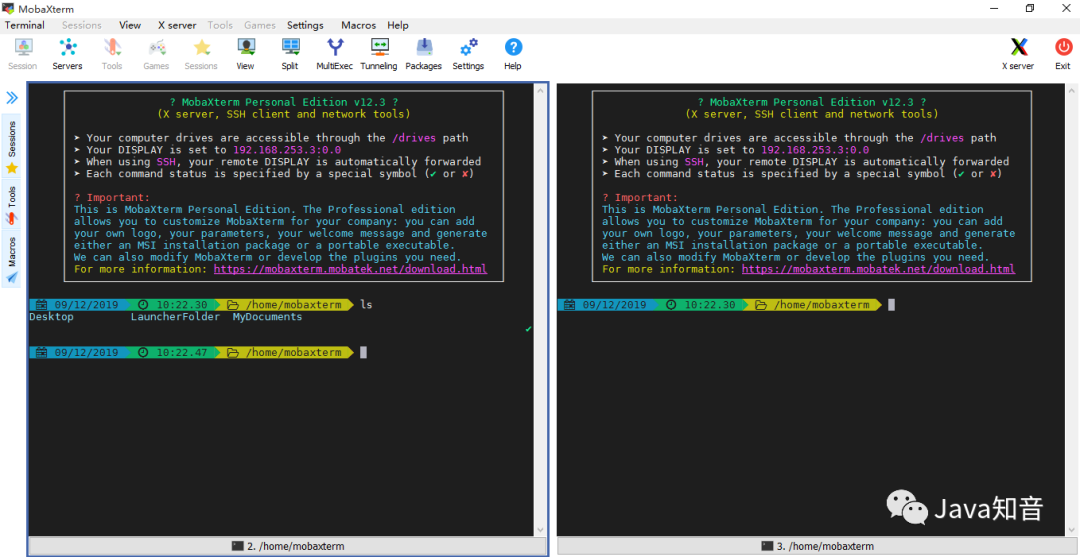The image size is (1080, 557).
Task: Follow download link in right terminal
Action: [878, 269]
